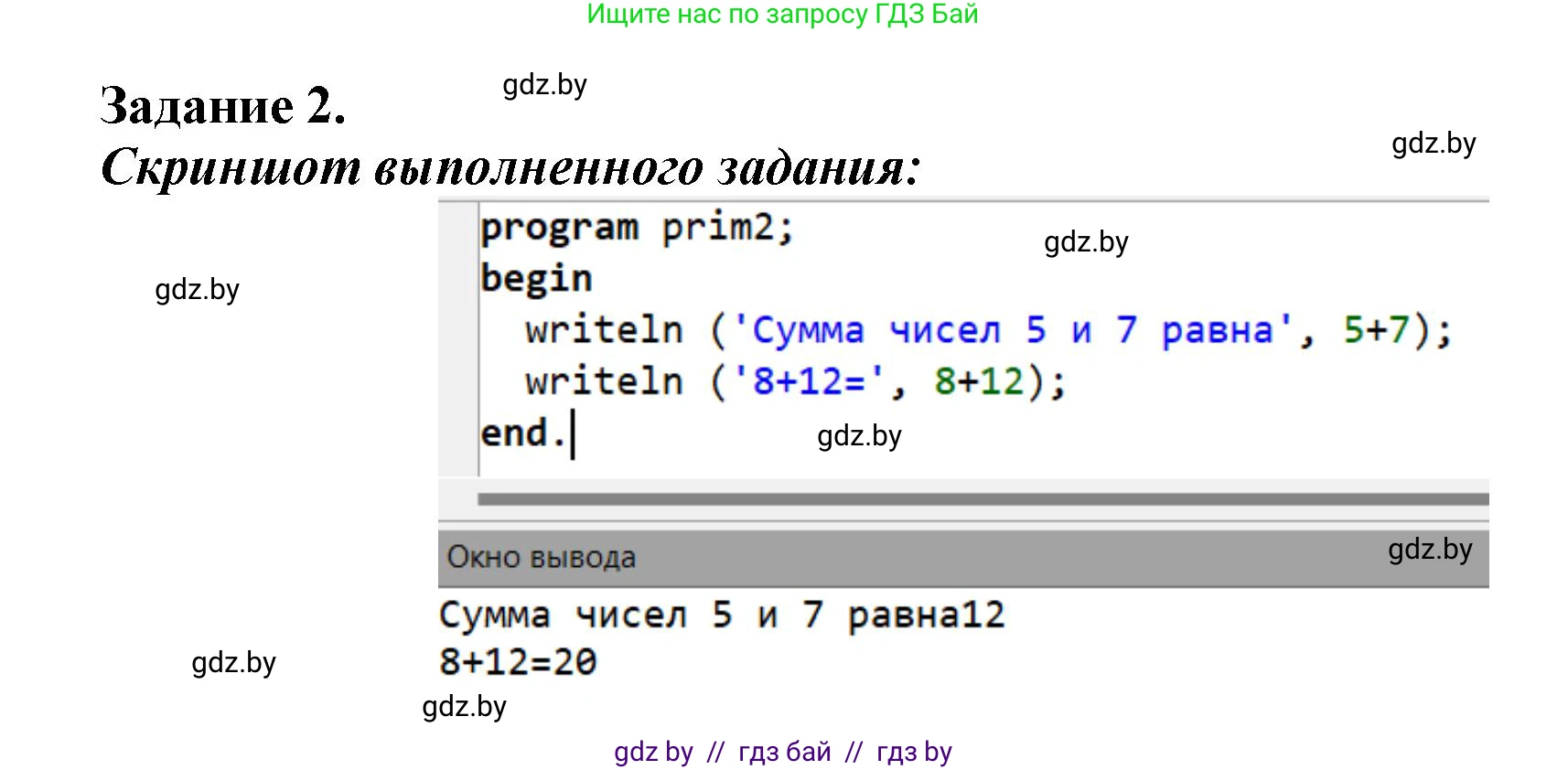This screenshot has width=1568, height=770.
Task: Place cursor on "program prim2;" line
Action: pyautogui.click(x=637, y=228)
